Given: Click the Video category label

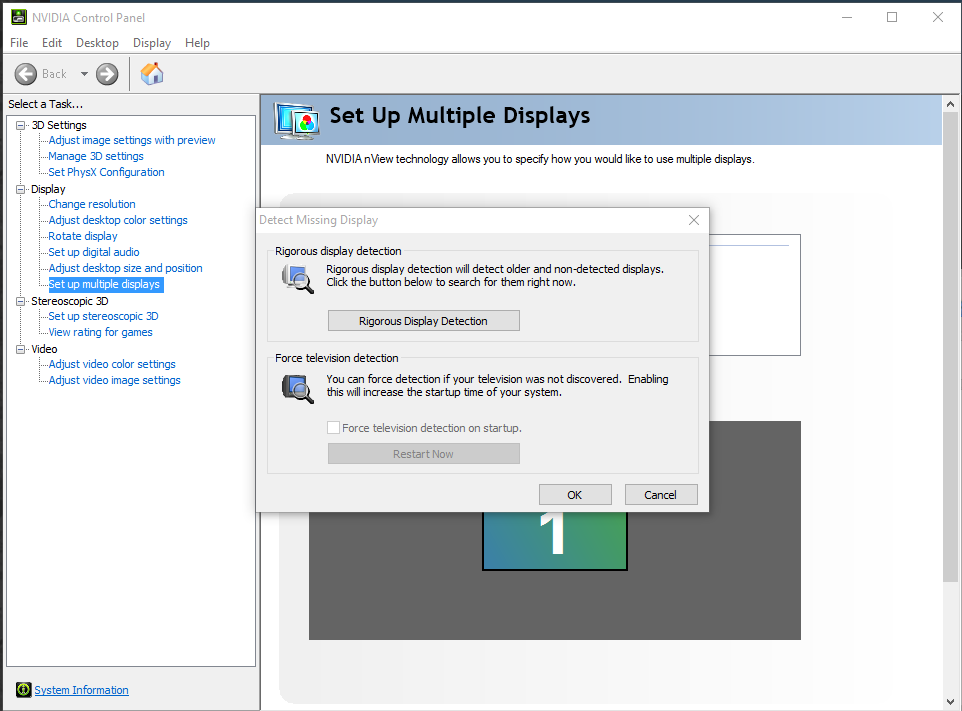Looking at the screenshot, I should pyautogui.click(x=44, y=349).
